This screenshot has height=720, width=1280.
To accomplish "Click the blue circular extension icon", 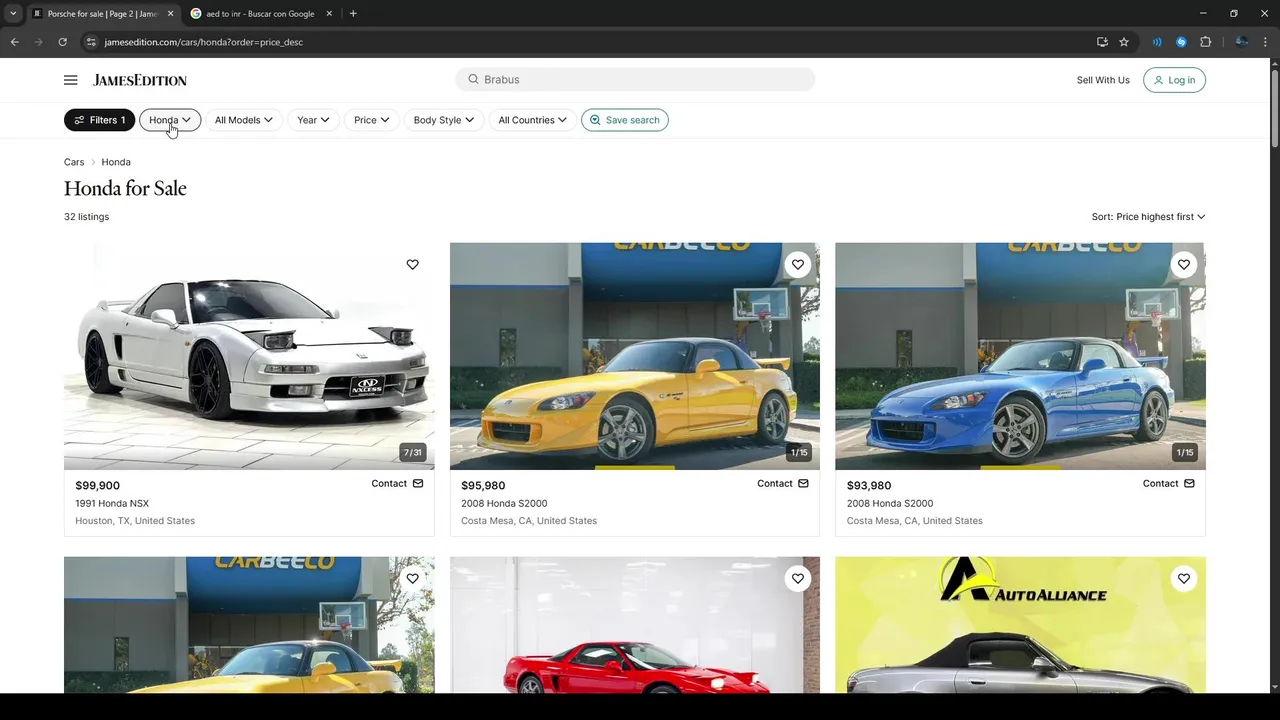I will point(1181,42).
